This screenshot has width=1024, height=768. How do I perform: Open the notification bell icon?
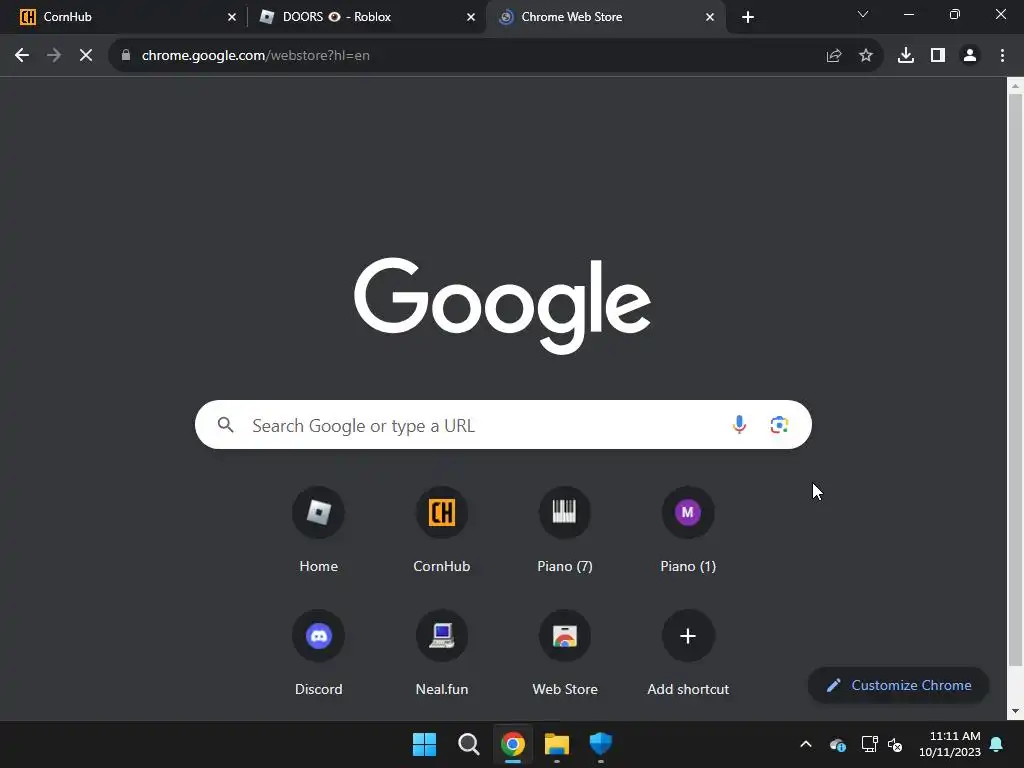pos(997,744)
